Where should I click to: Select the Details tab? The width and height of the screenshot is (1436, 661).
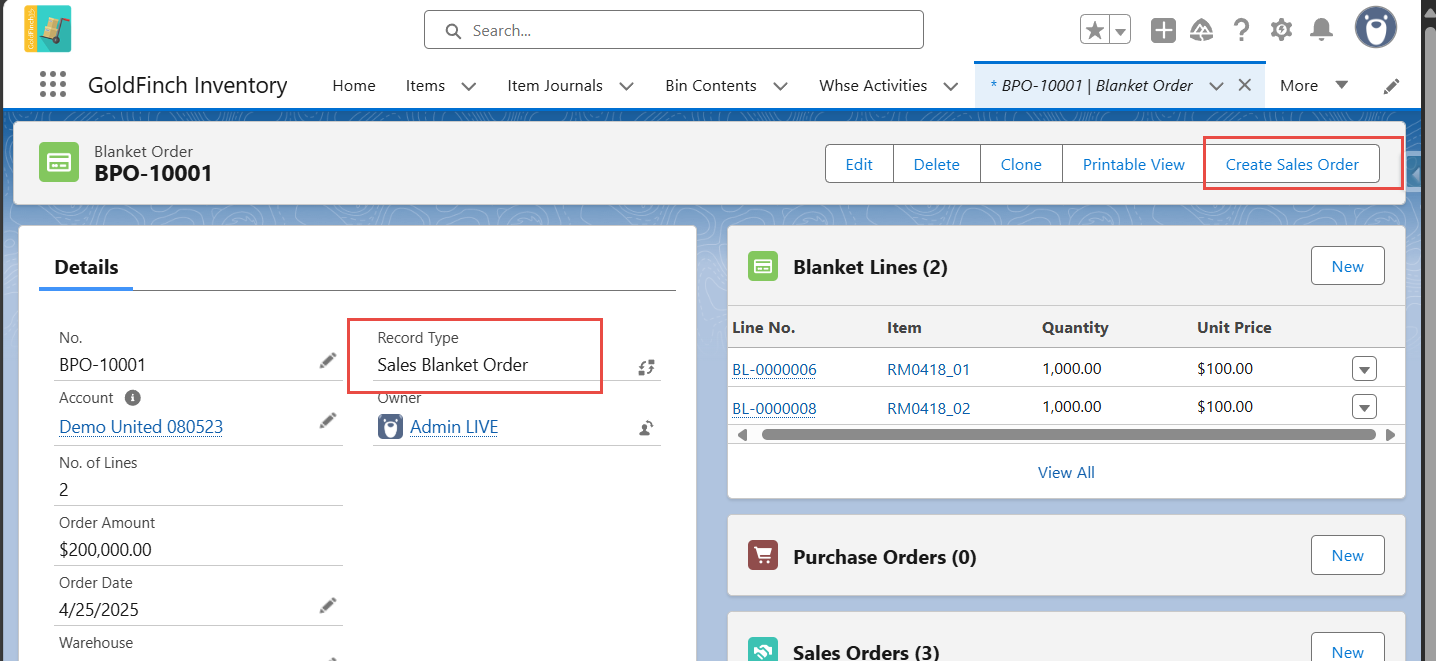coord(86,267)
